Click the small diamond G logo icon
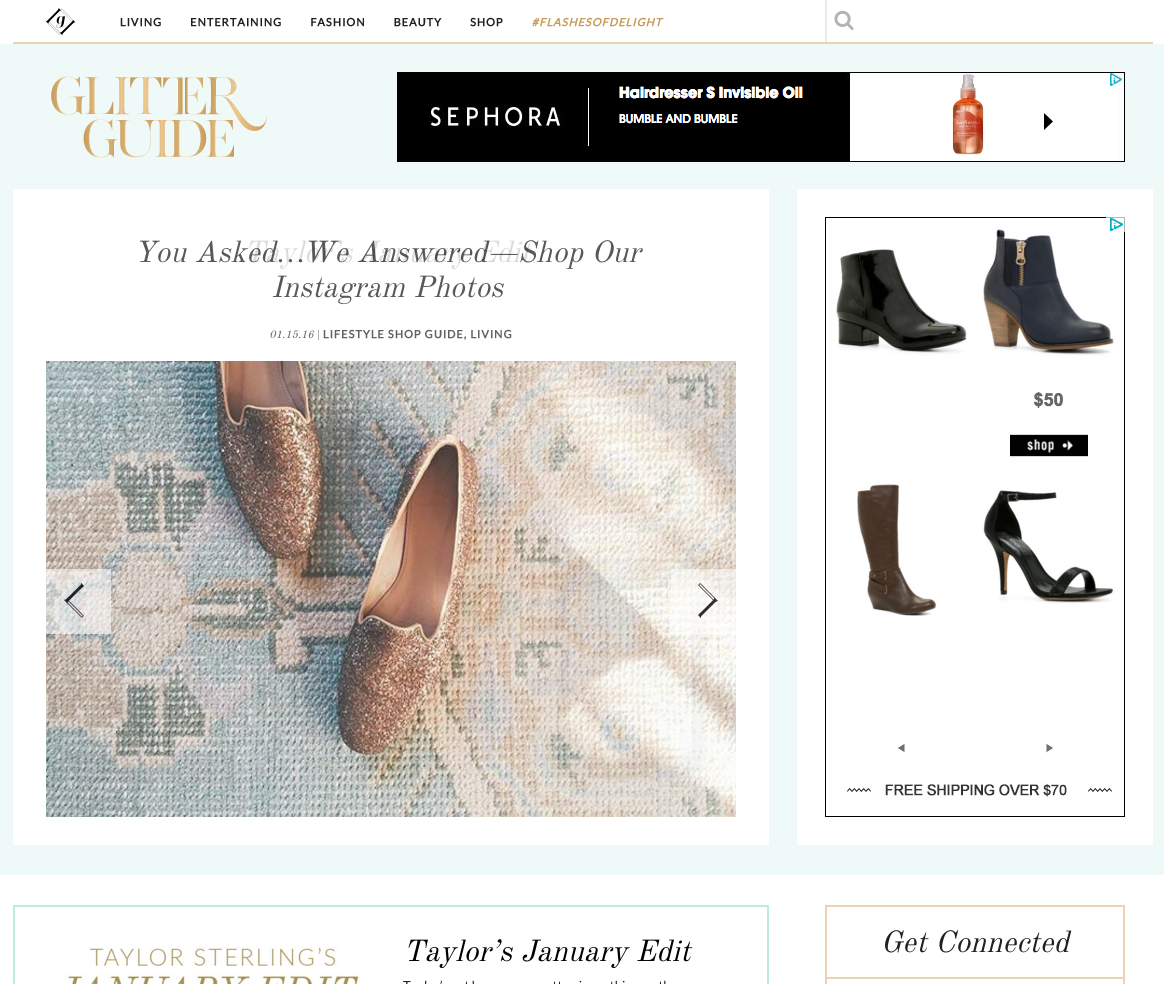The height and width of the screenshot is (984, 1164). (x=60, y=22)
